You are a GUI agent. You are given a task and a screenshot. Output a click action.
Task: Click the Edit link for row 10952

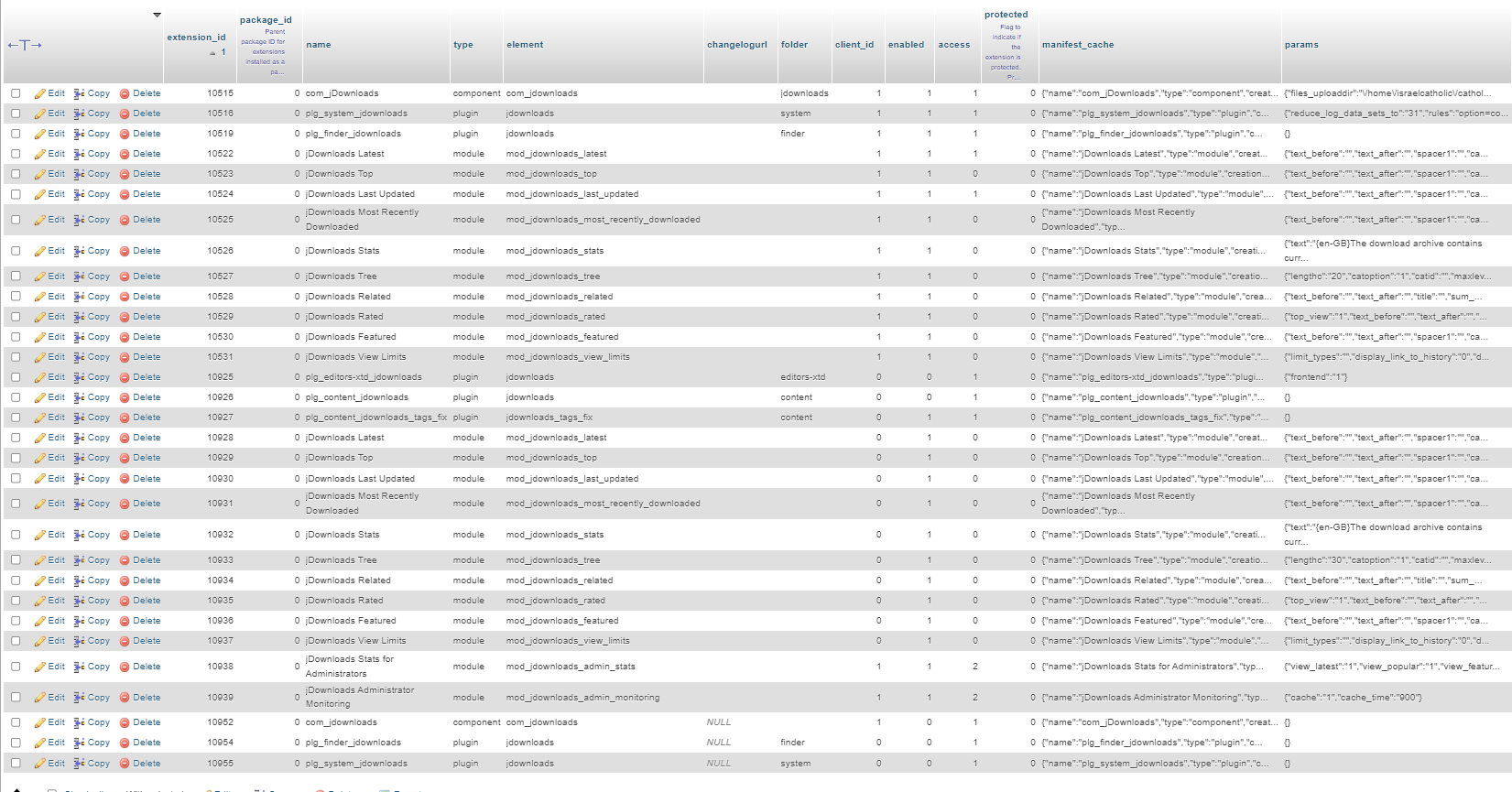[x=57, y=722]
